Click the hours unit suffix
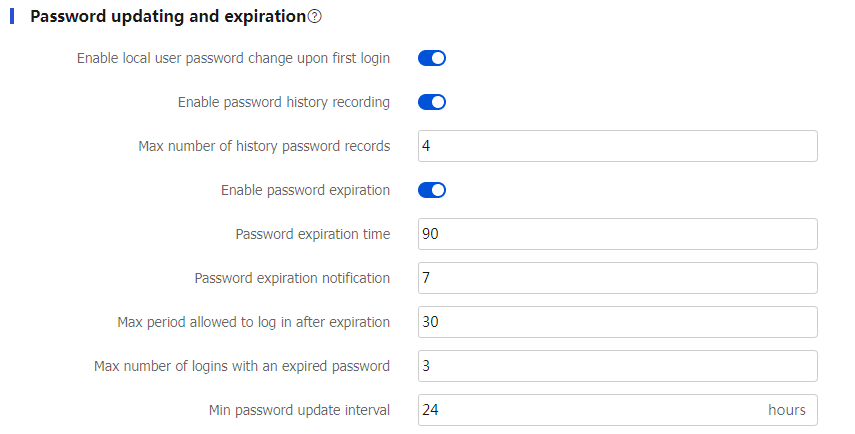This screenshot has height=434, width=855. pos(786,410)
